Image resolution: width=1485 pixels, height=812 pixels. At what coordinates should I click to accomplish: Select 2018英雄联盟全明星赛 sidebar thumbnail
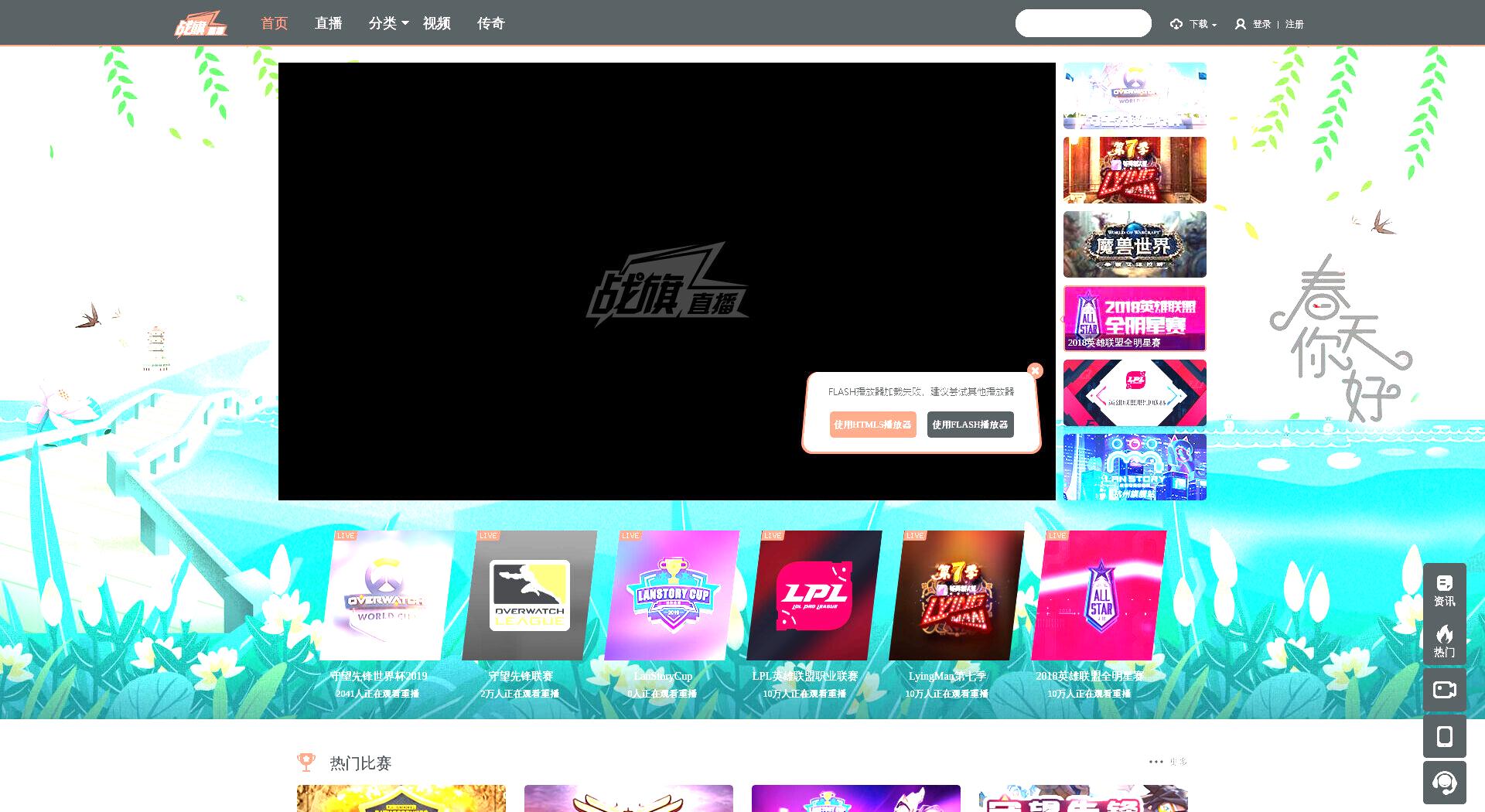(1135, 319)
